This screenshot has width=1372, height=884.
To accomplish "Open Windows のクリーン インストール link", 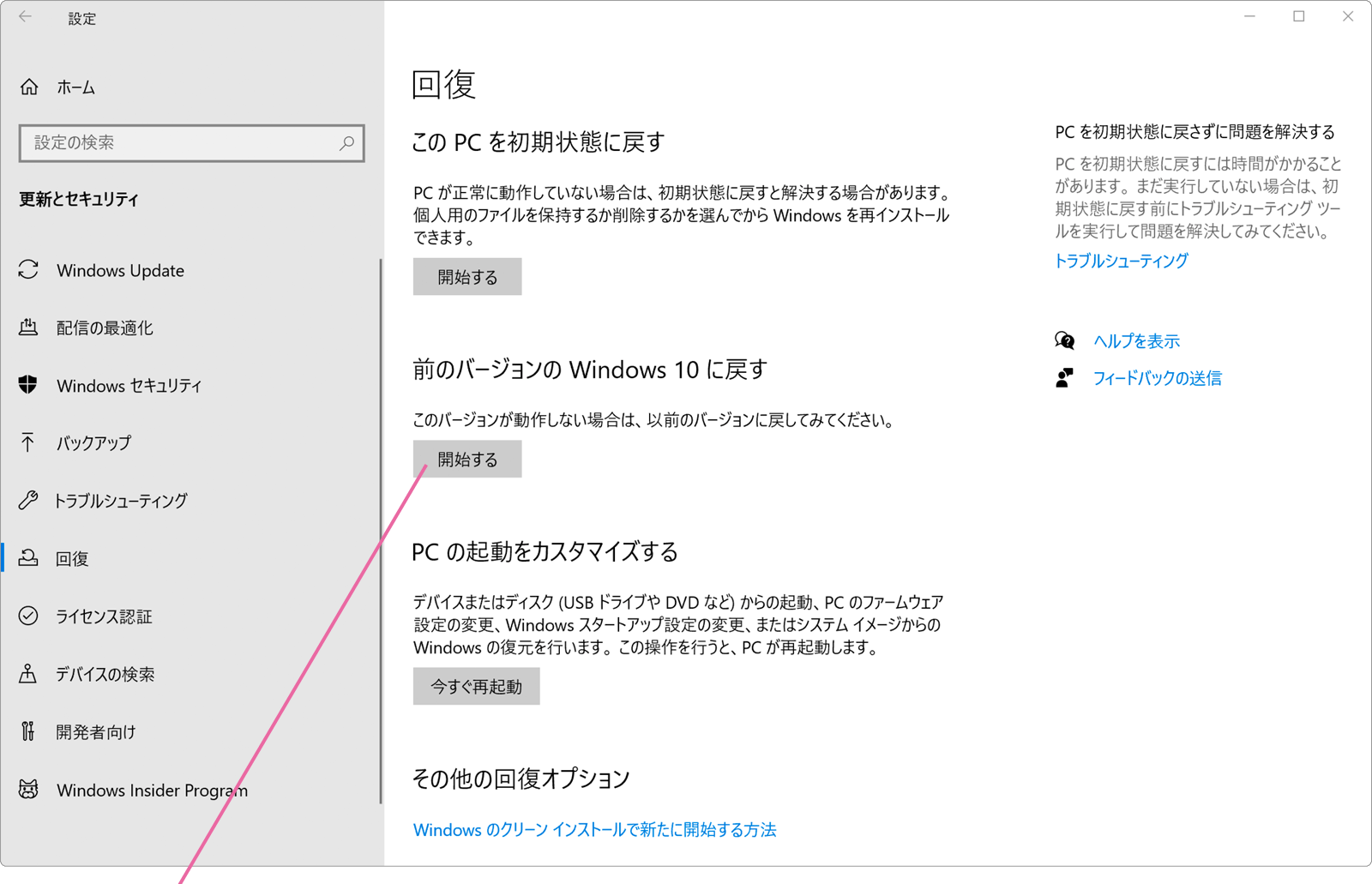I will (x=594, y=830).
